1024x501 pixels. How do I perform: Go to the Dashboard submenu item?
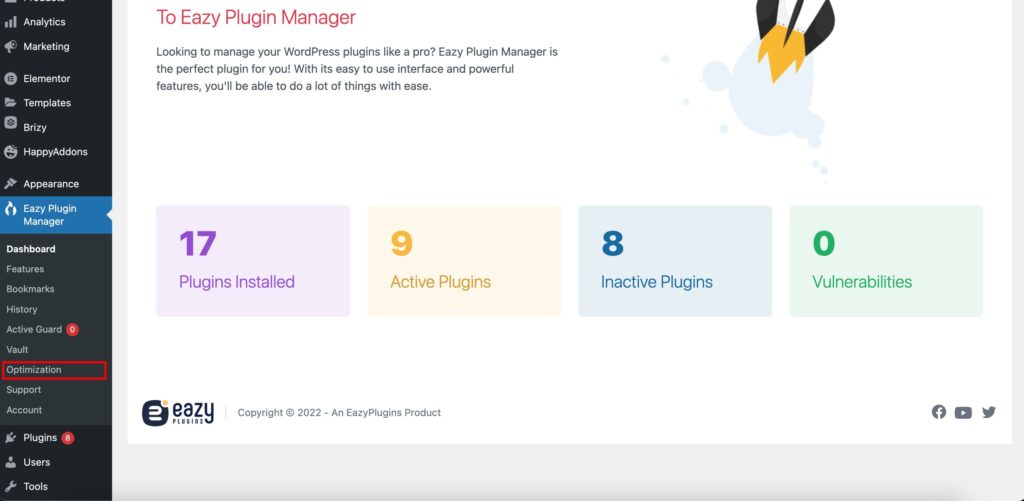31,249
